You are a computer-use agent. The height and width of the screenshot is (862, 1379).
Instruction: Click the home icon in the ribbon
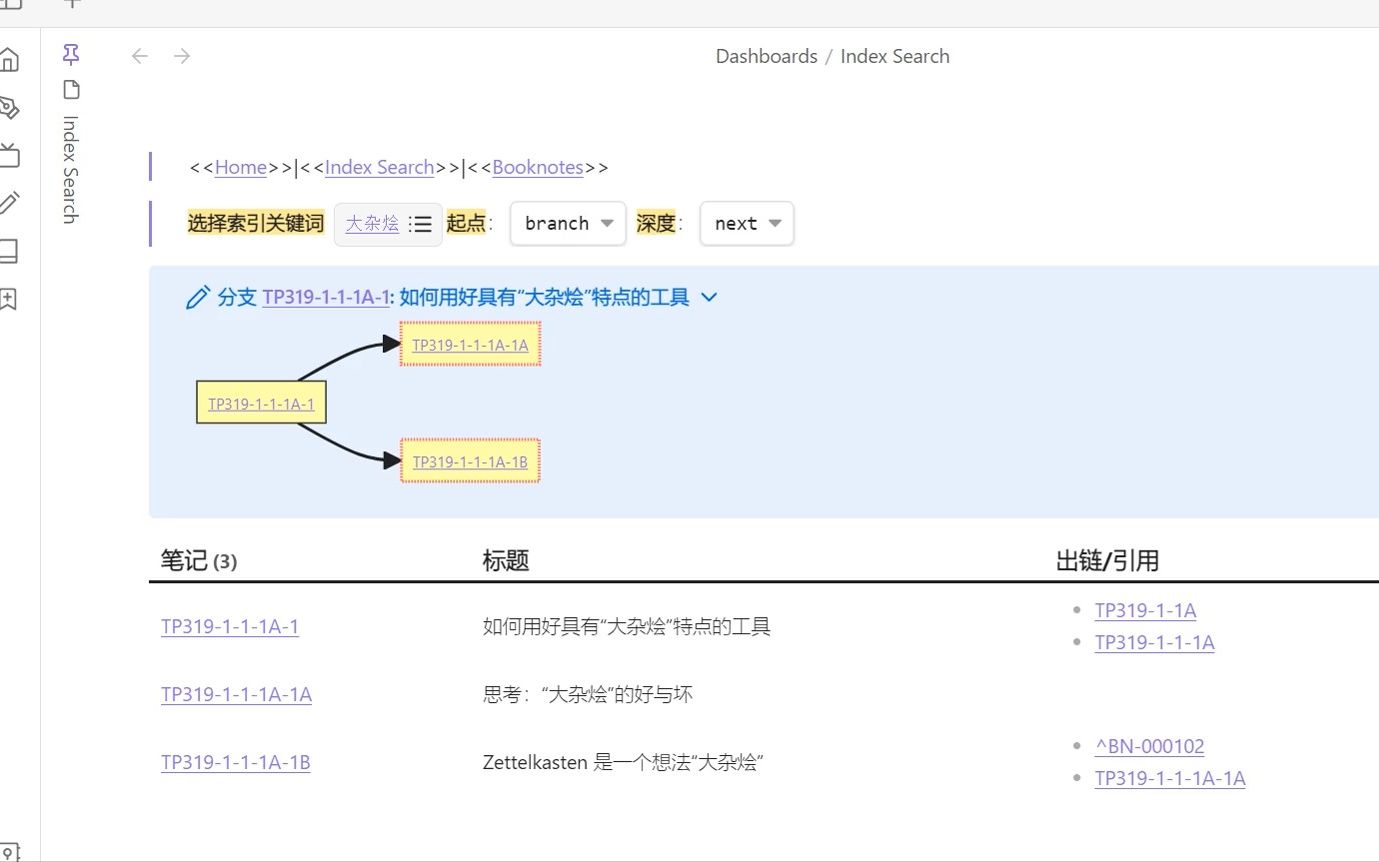pos(8,59)
